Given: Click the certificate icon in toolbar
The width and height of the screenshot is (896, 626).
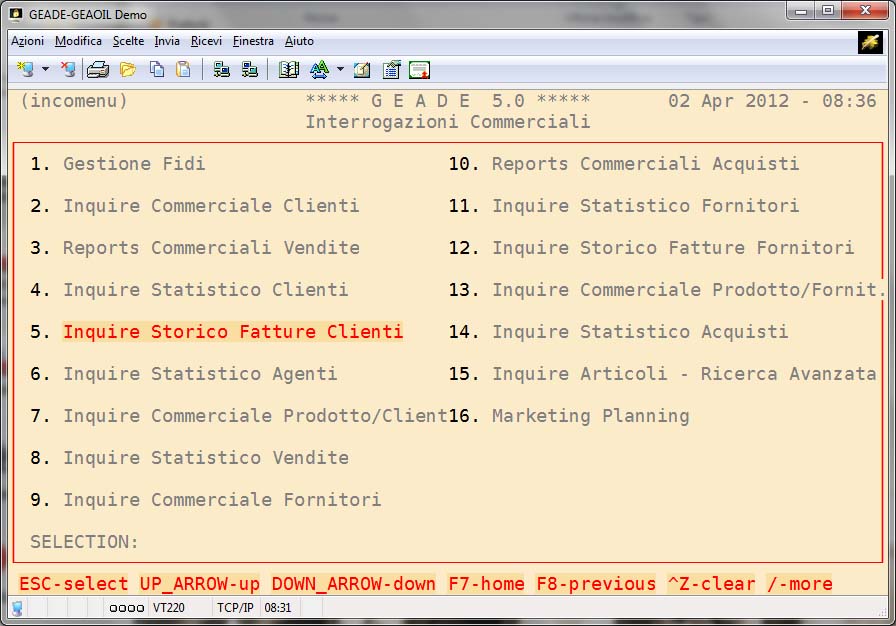Looking at the screenshot, I should coord(419,70).
